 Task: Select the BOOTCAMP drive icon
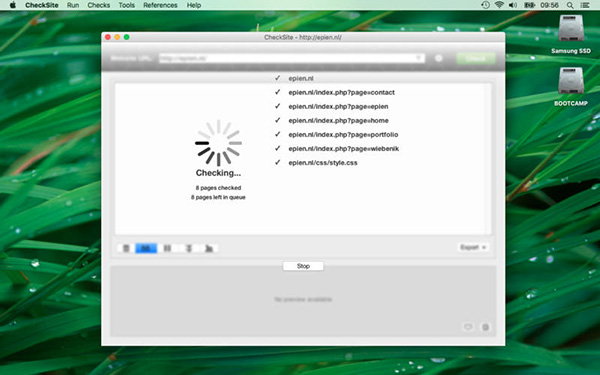point(571,81)
